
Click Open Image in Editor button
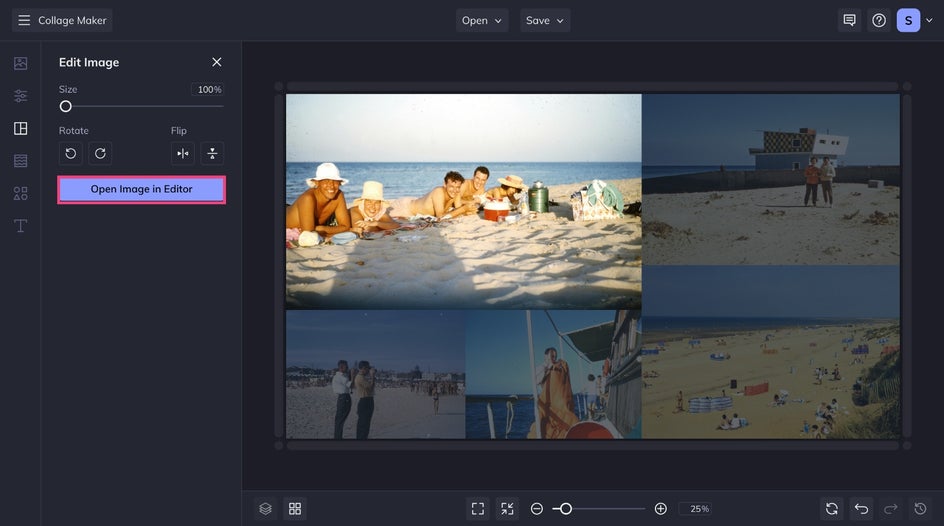coord(141,189)
